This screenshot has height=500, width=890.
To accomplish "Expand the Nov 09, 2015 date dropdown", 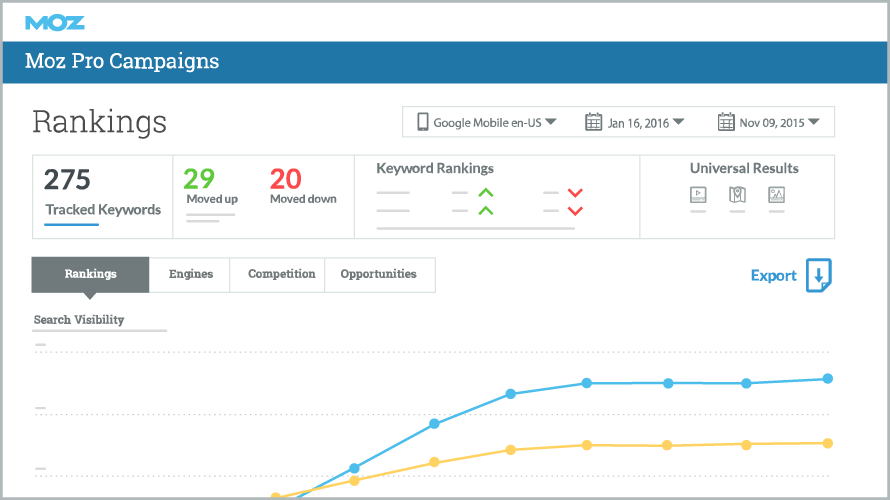I will [x=813, y=122].
